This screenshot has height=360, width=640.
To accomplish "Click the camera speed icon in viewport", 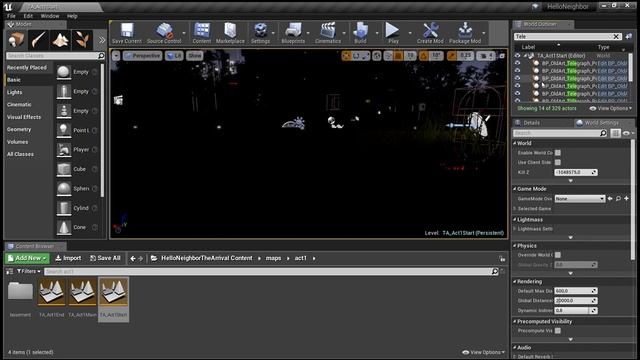I will click(x=485, y=56).
